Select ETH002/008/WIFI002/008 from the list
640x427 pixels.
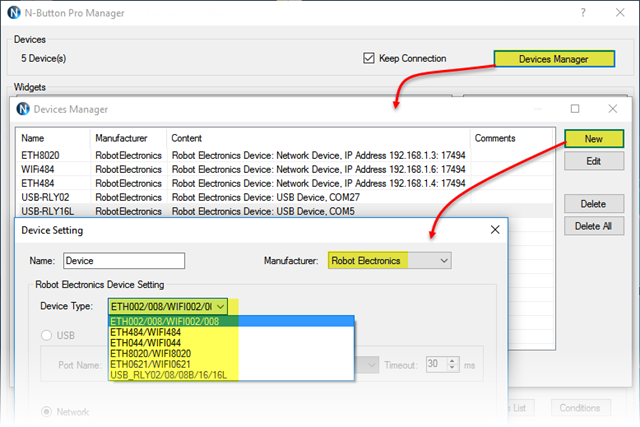tap(231, 321)
